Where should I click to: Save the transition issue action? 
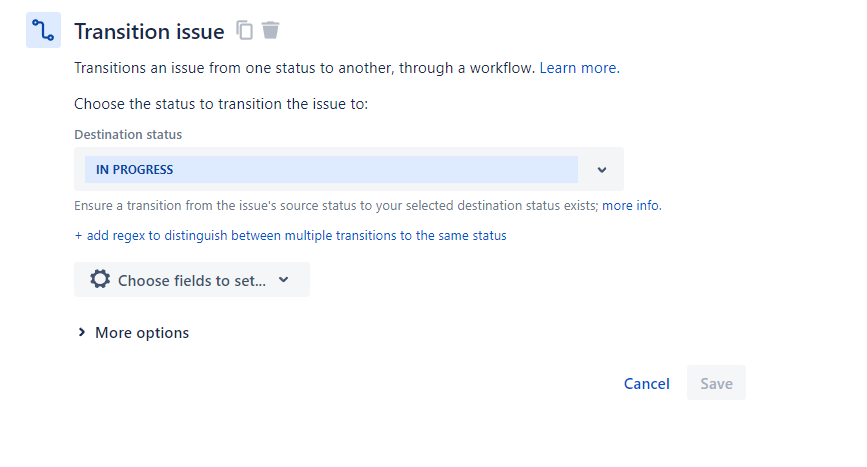tap(716, 383)
